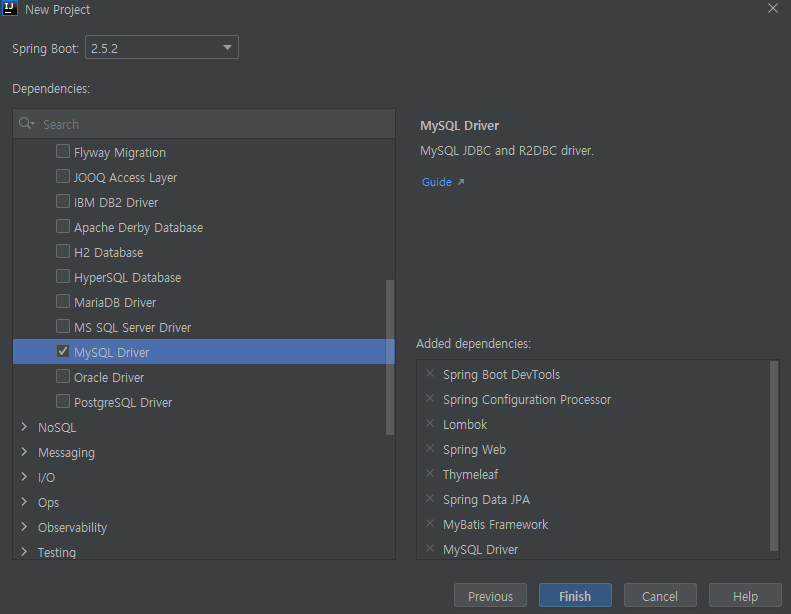Select the NoSQL tree label

click(57, 428)
